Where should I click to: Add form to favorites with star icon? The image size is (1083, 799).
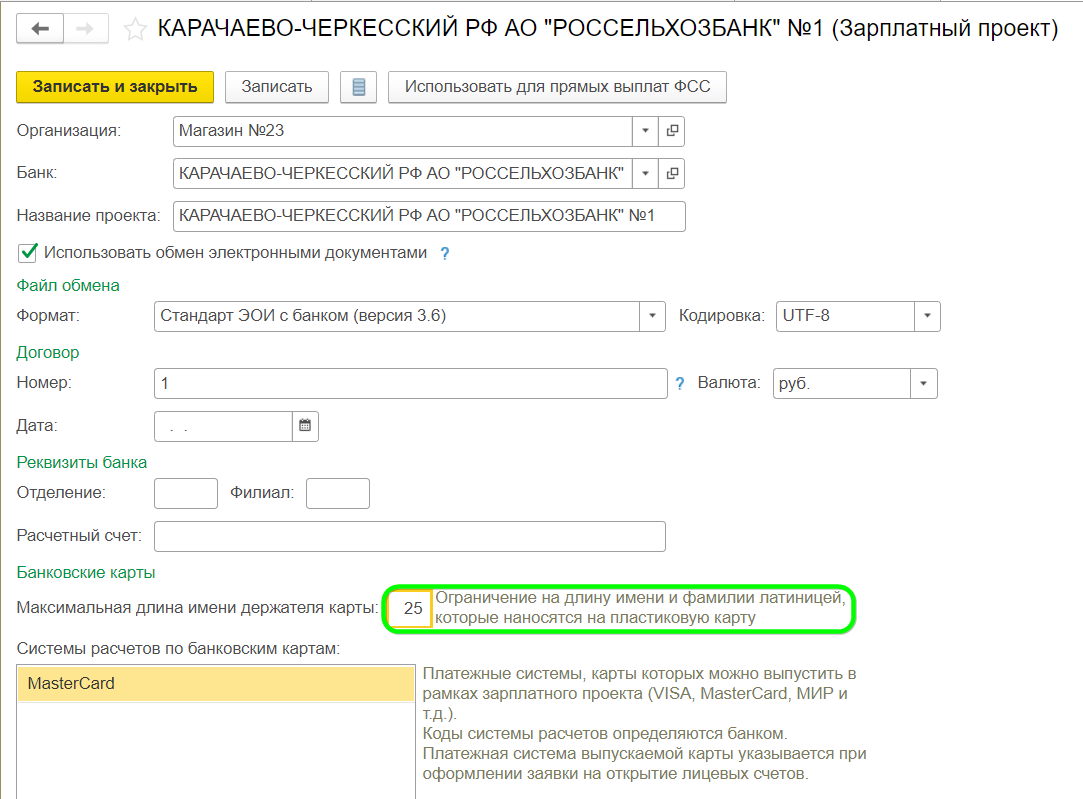tap(135, 29)
